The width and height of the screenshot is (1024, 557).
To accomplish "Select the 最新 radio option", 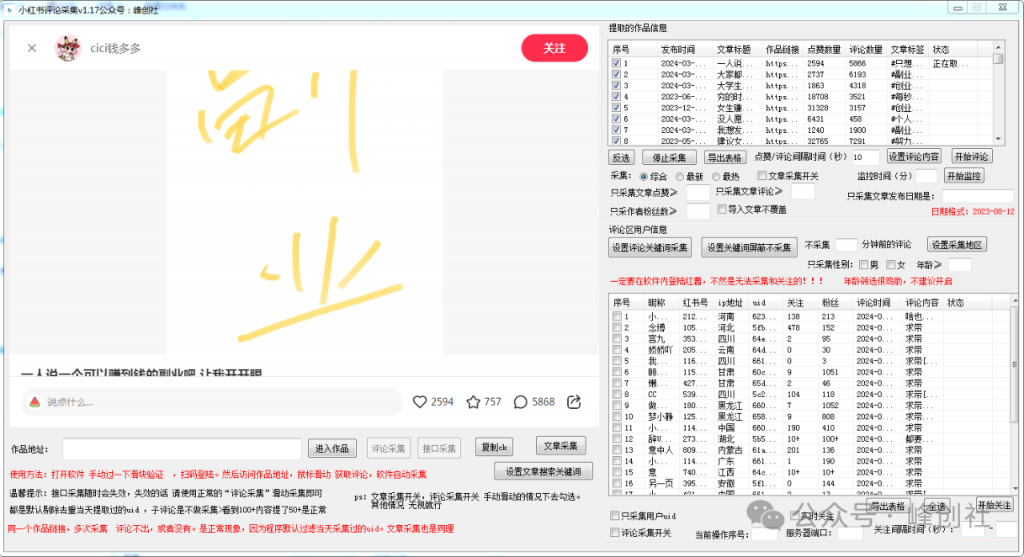I will (680, 176).
